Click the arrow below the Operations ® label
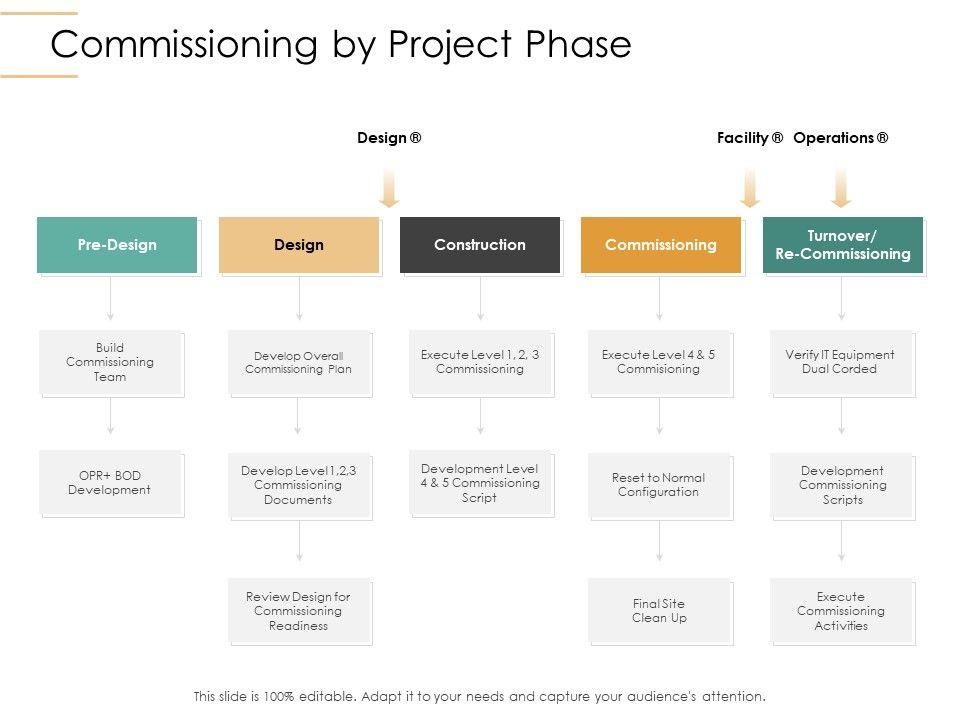 click(x=841, y=187)
